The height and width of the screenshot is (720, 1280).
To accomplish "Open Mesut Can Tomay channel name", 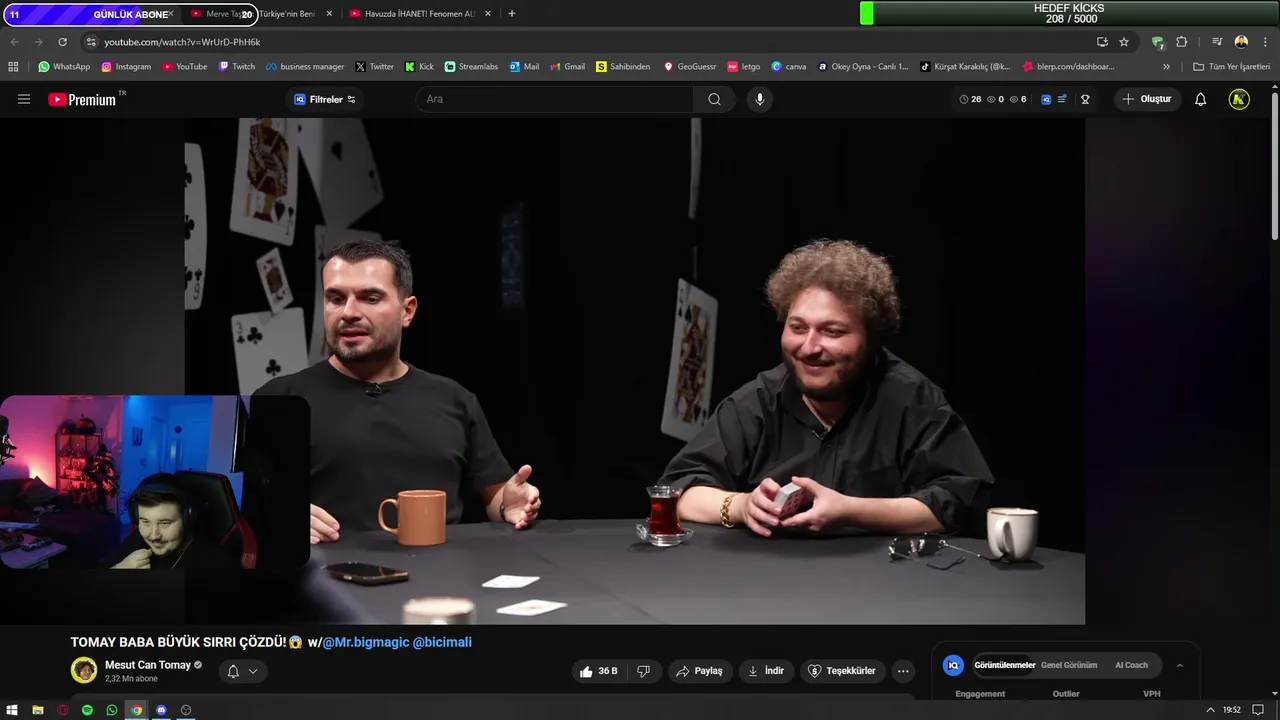I will (148, 665).
